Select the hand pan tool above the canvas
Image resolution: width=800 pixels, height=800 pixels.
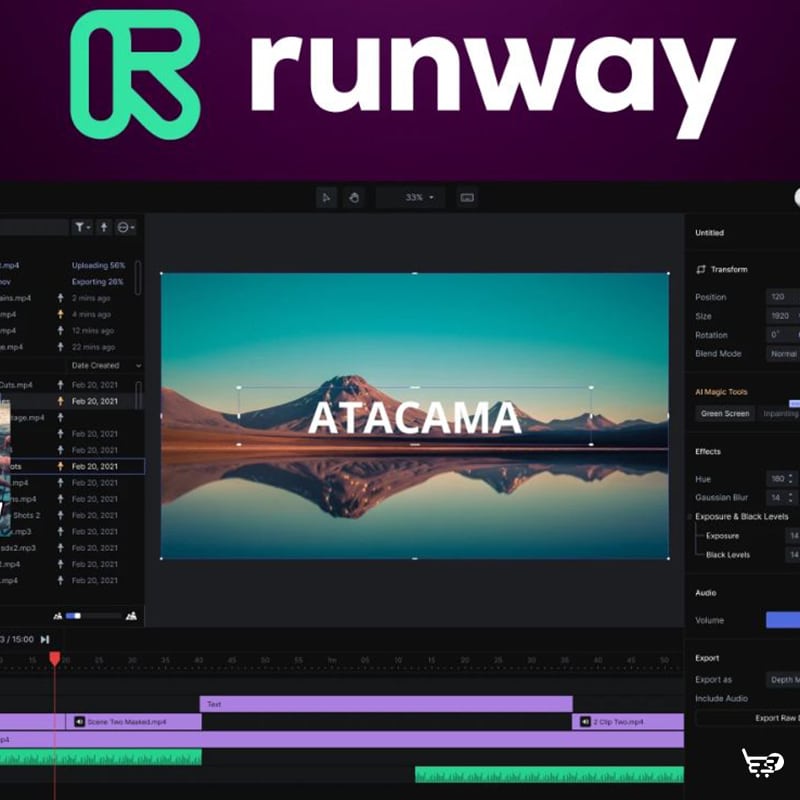(354, 197)
